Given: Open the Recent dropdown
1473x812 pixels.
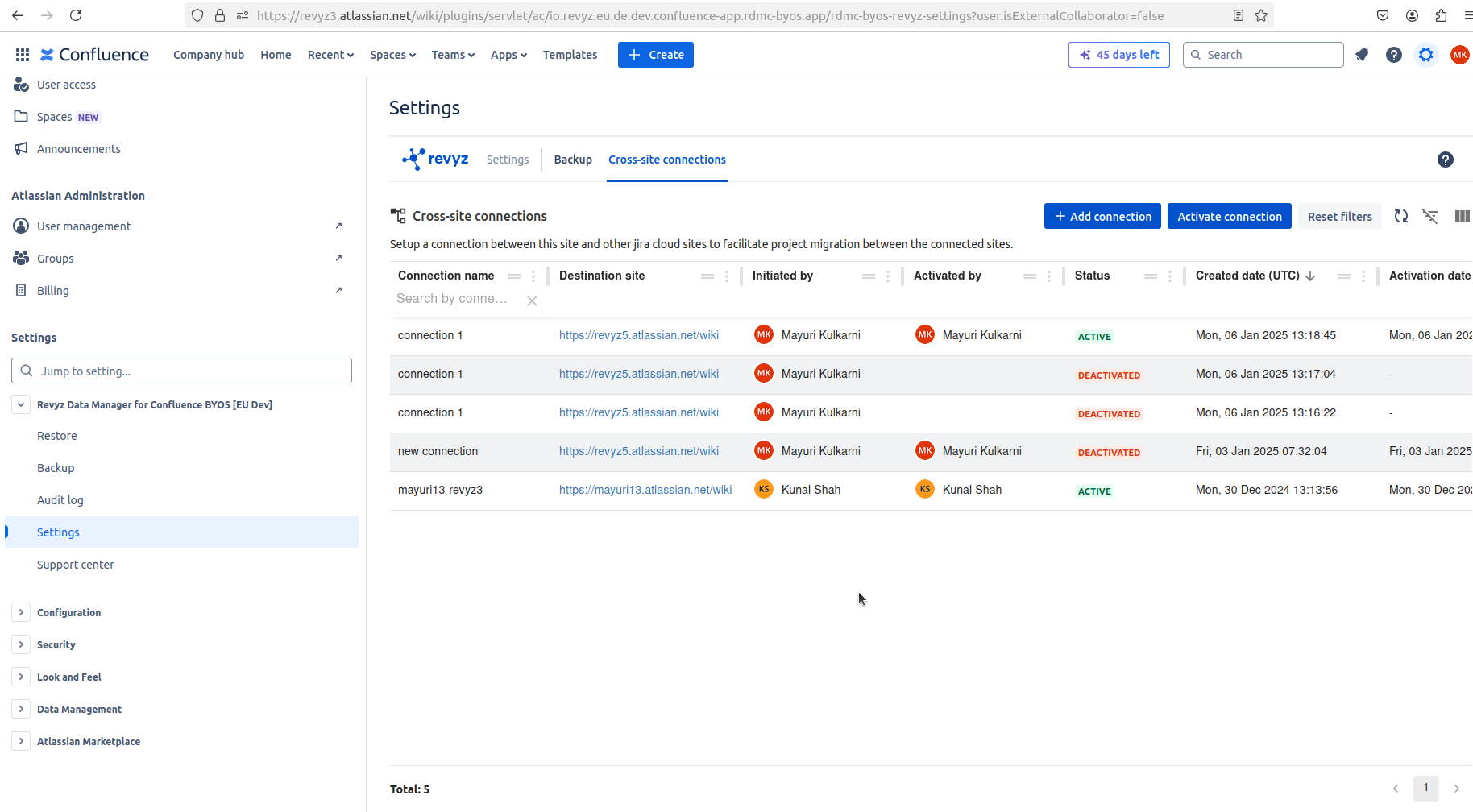Looking at the screenshot, I should click(330, 55).
